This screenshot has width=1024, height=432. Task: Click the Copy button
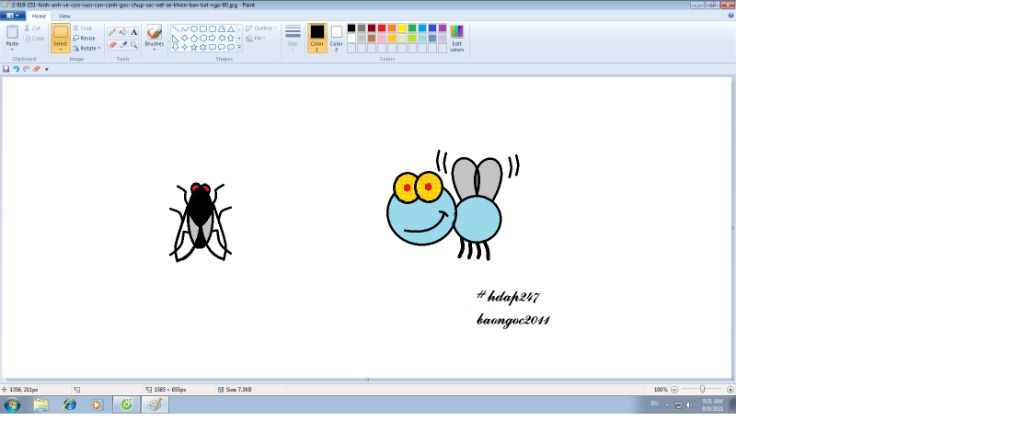coord(34,39)
